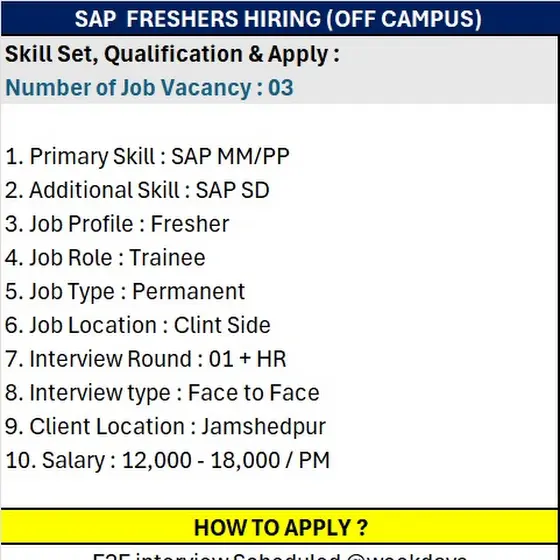Select the Job Type Permanent line

(125, 291)
